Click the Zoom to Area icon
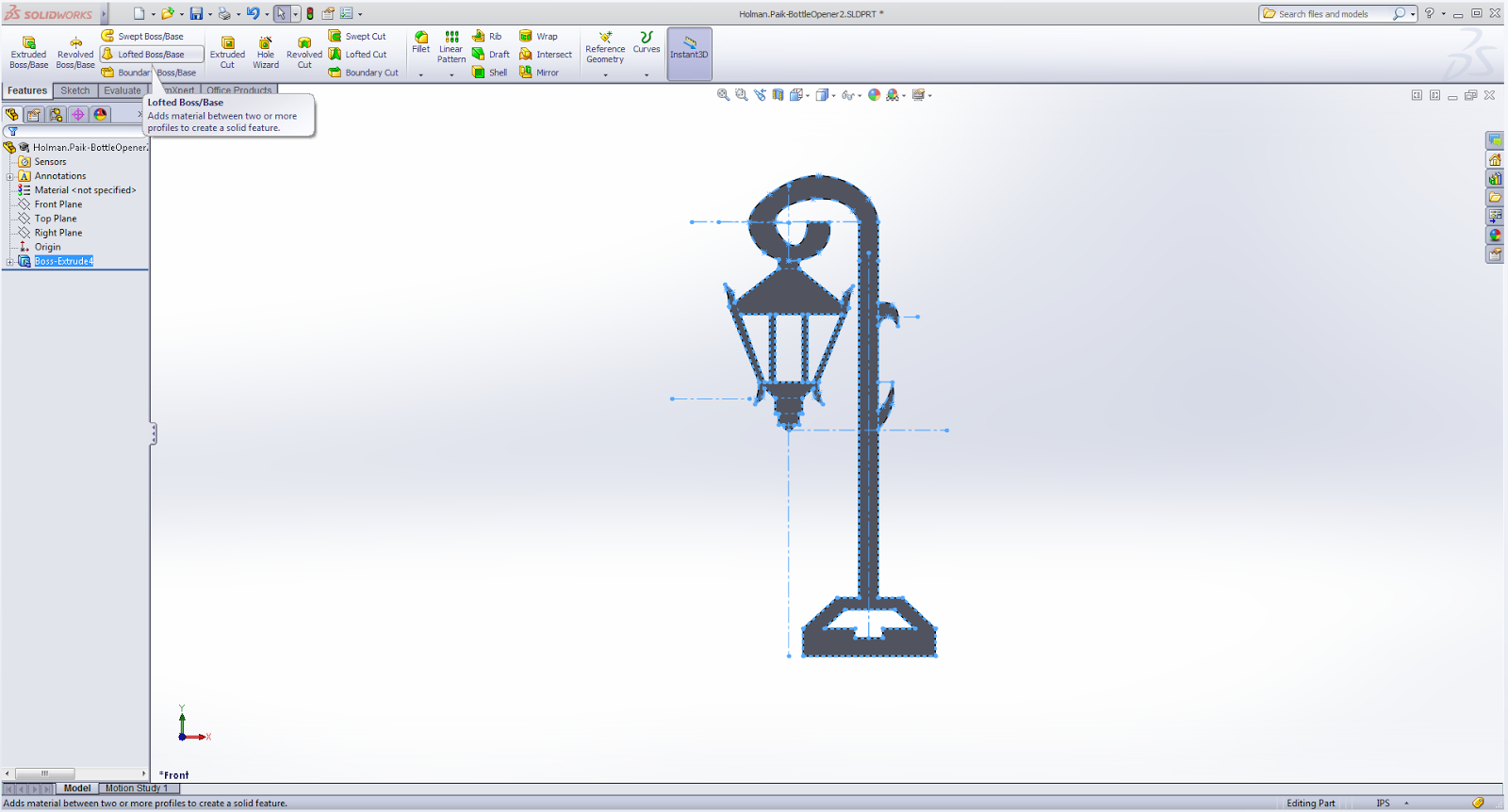This screenshot has height=812, width=1508. pyautogui.click(x=742, y=95)
